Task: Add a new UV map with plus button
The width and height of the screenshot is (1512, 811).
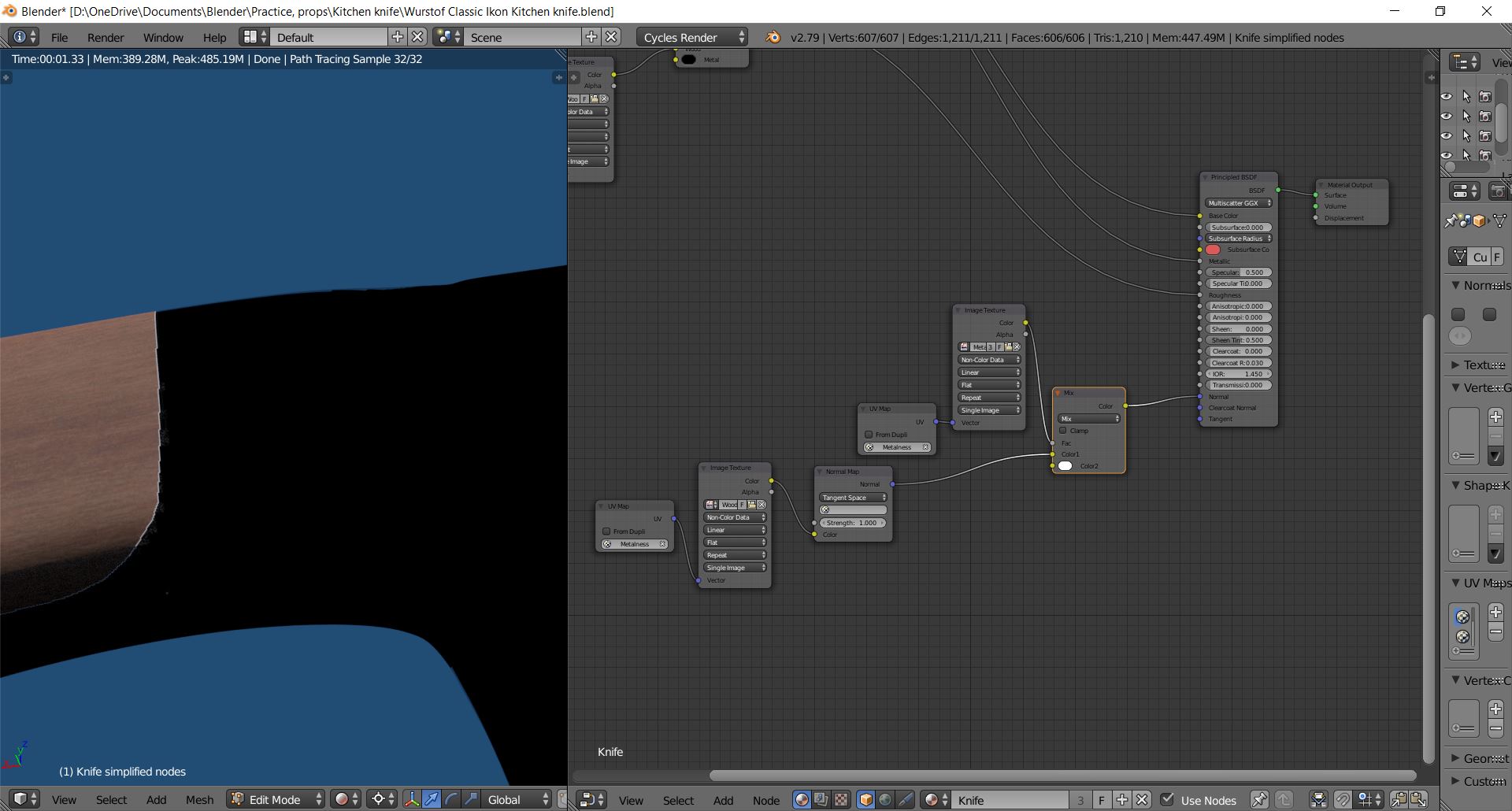Action: coord(1495,612)
